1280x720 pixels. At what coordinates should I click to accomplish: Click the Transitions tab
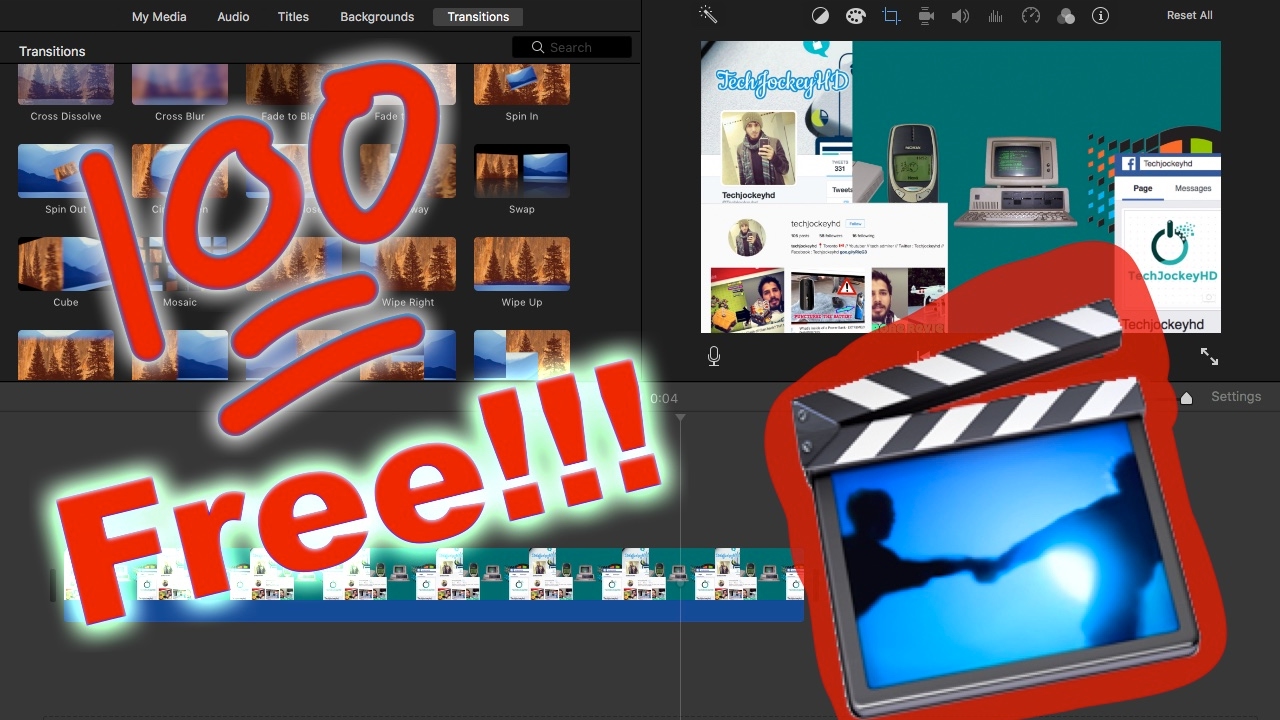(x=478, y=17)
